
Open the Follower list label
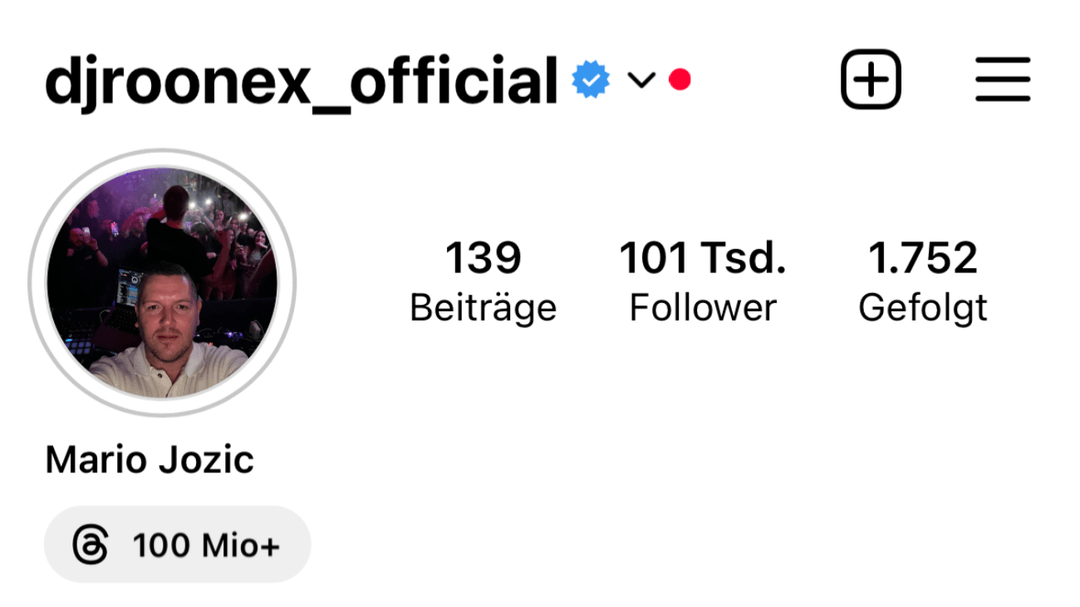click(x=703, y=307)
